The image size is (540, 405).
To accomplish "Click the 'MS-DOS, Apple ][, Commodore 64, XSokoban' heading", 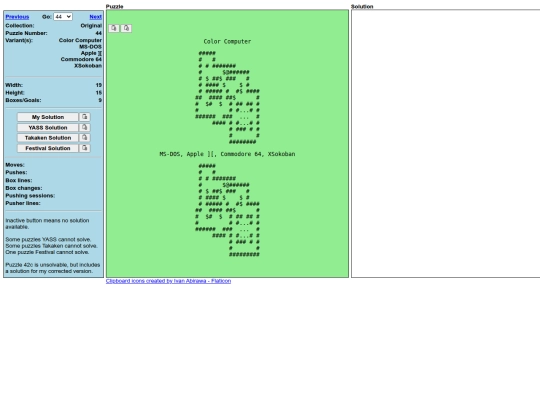I will (227, 154).
